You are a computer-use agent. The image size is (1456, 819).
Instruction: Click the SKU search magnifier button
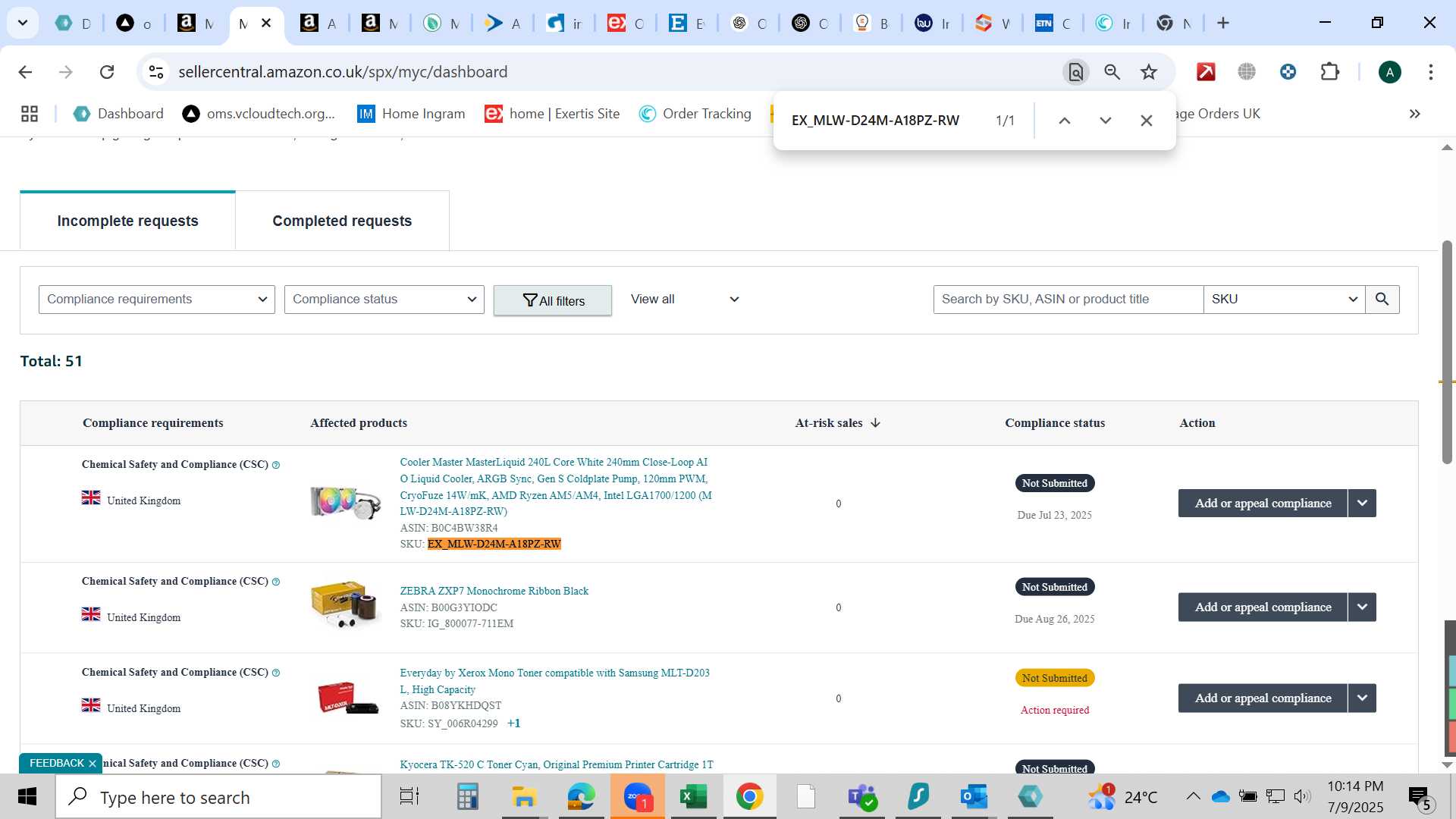tap(1382, 300)
